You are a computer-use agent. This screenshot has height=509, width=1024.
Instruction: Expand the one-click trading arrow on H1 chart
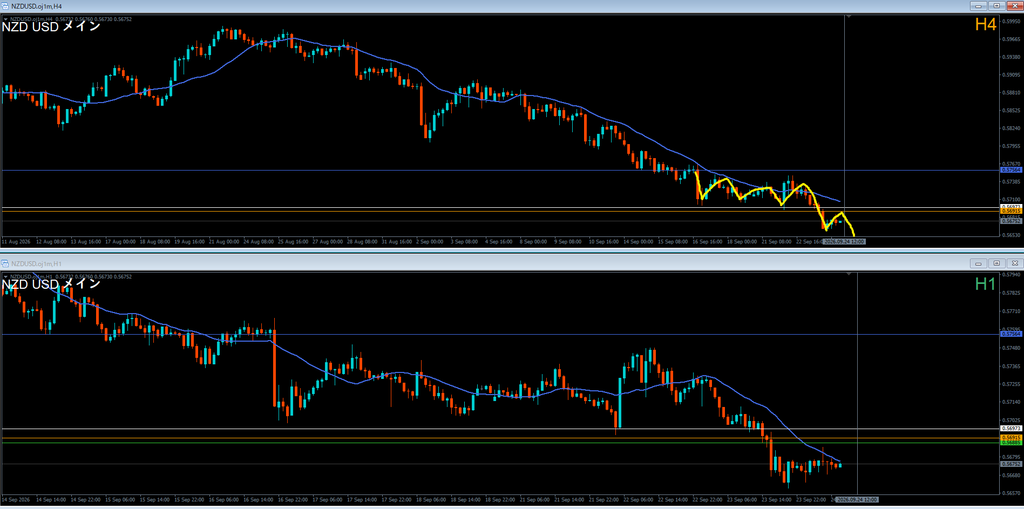5,276
